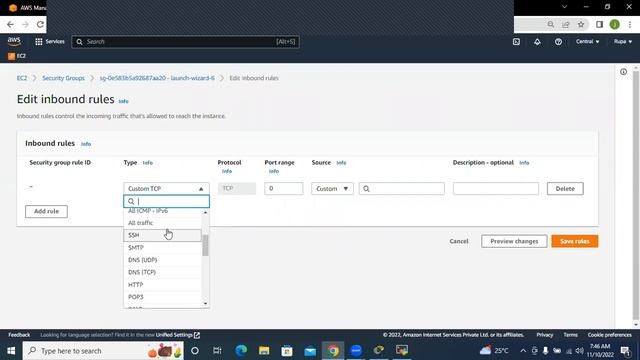Open Feedback in footer

coord(19,335)
